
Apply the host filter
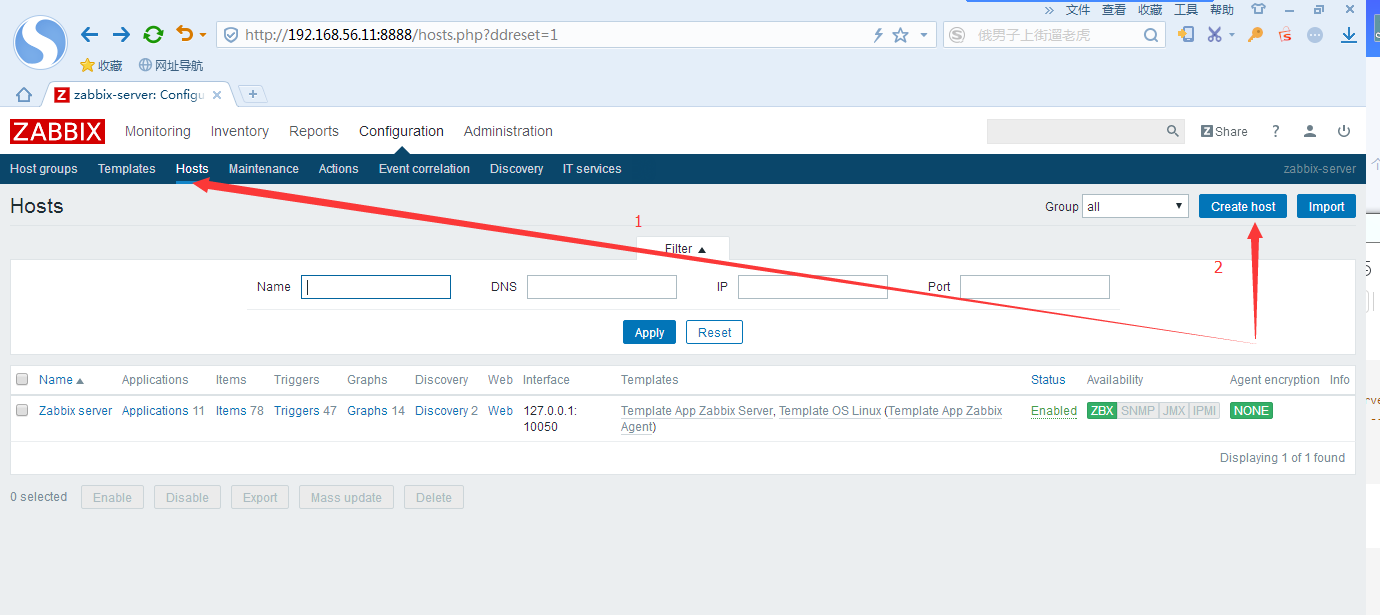649,332
